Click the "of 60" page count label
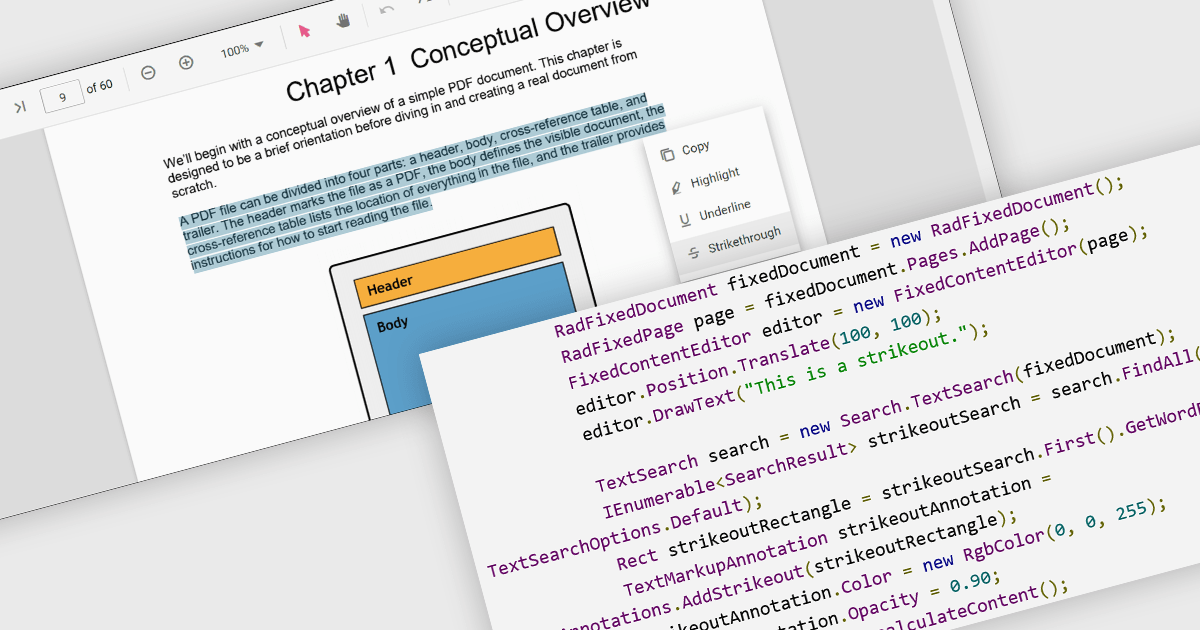 (99, 87)
